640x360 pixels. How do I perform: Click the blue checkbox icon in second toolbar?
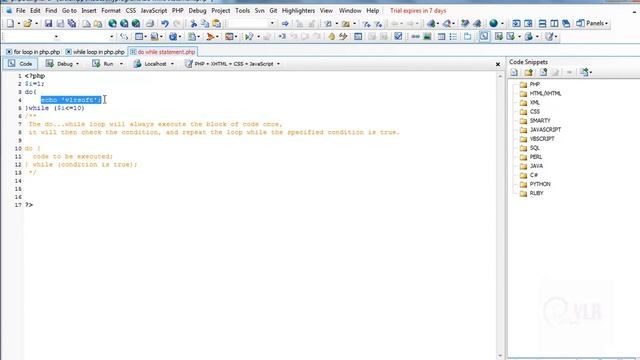(x=398, y=37)
